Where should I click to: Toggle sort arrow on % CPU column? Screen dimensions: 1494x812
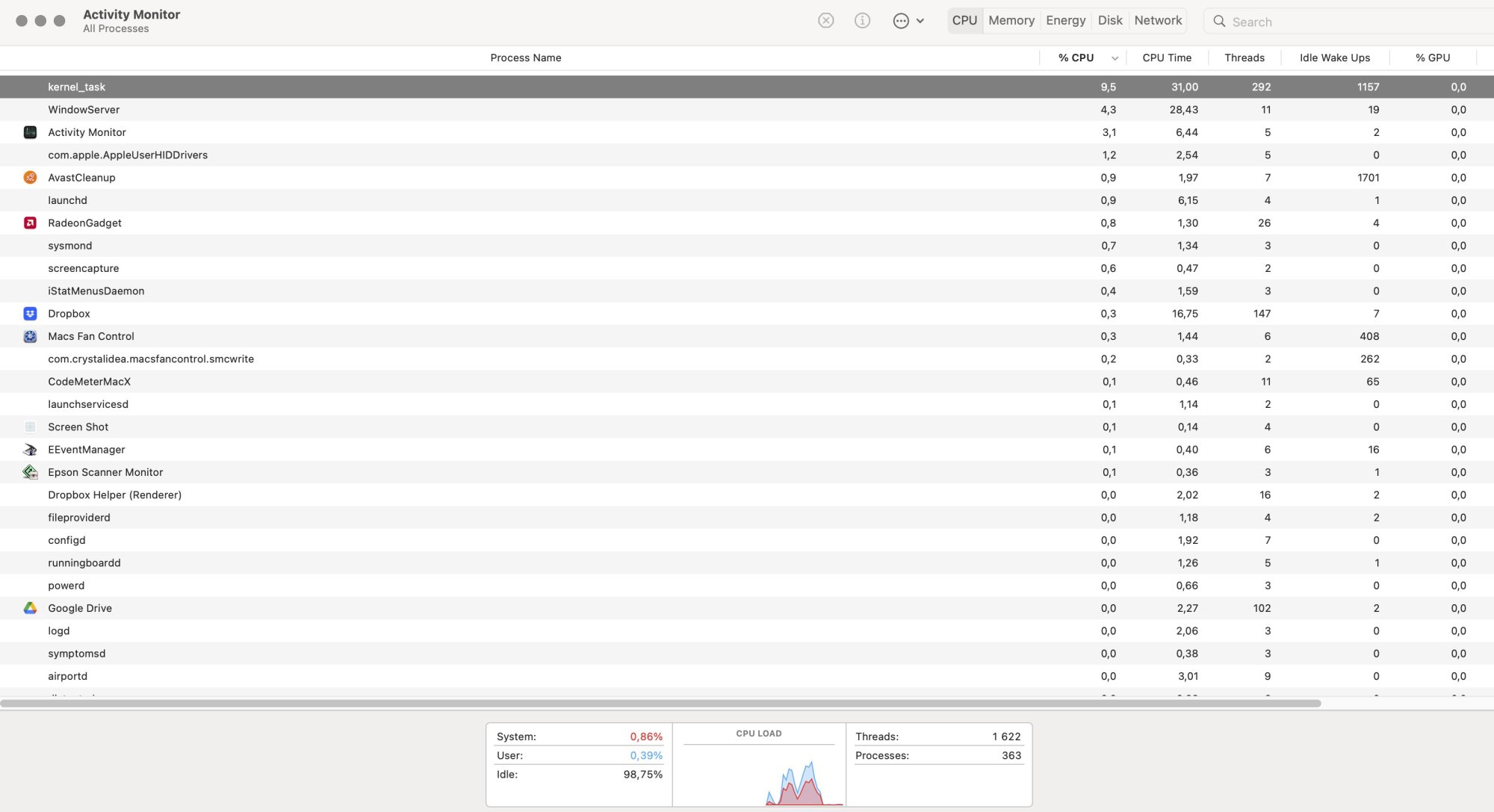1115,58
